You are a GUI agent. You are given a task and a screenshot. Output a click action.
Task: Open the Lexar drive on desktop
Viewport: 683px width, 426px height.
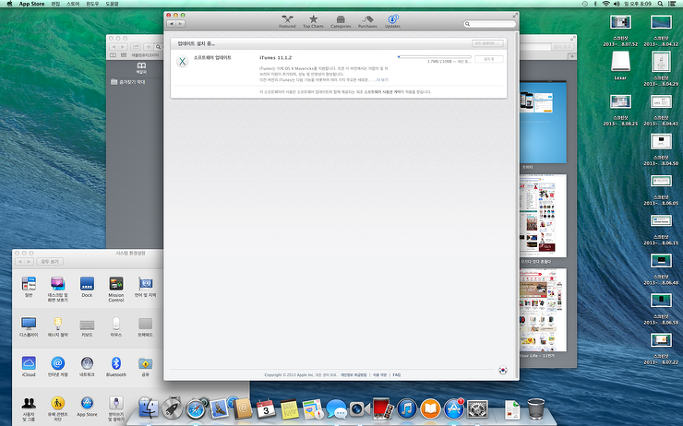[x=620, y=65]
